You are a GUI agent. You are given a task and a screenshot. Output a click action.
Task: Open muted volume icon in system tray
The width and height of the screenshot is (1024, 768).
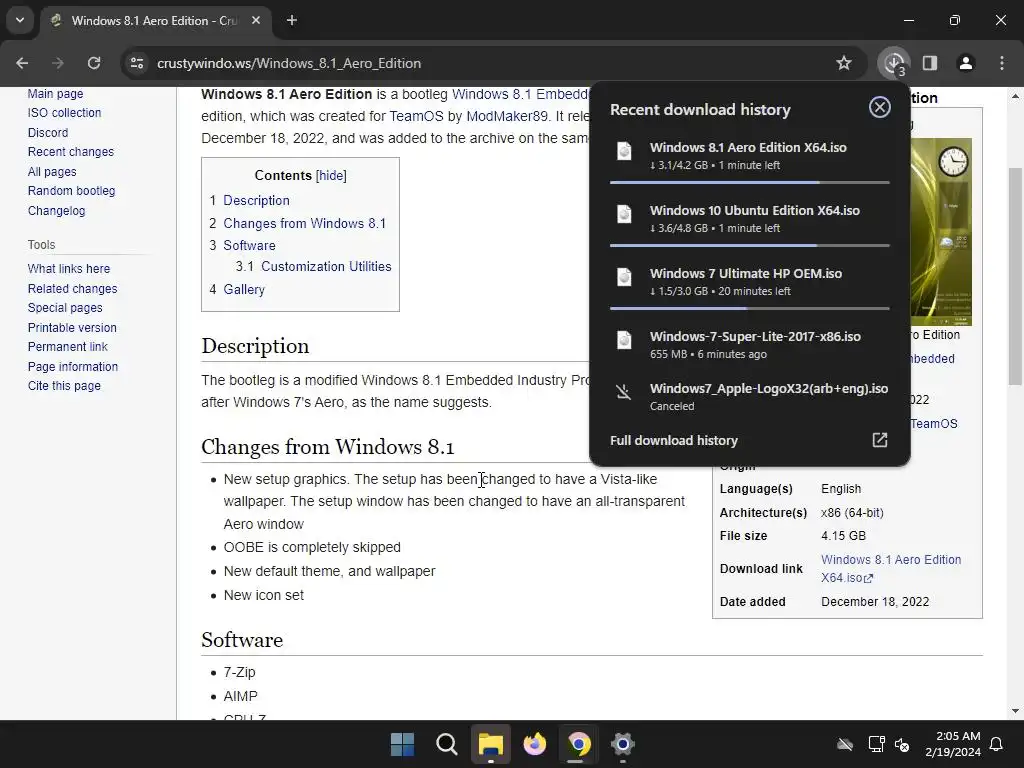tap(902, 744)
